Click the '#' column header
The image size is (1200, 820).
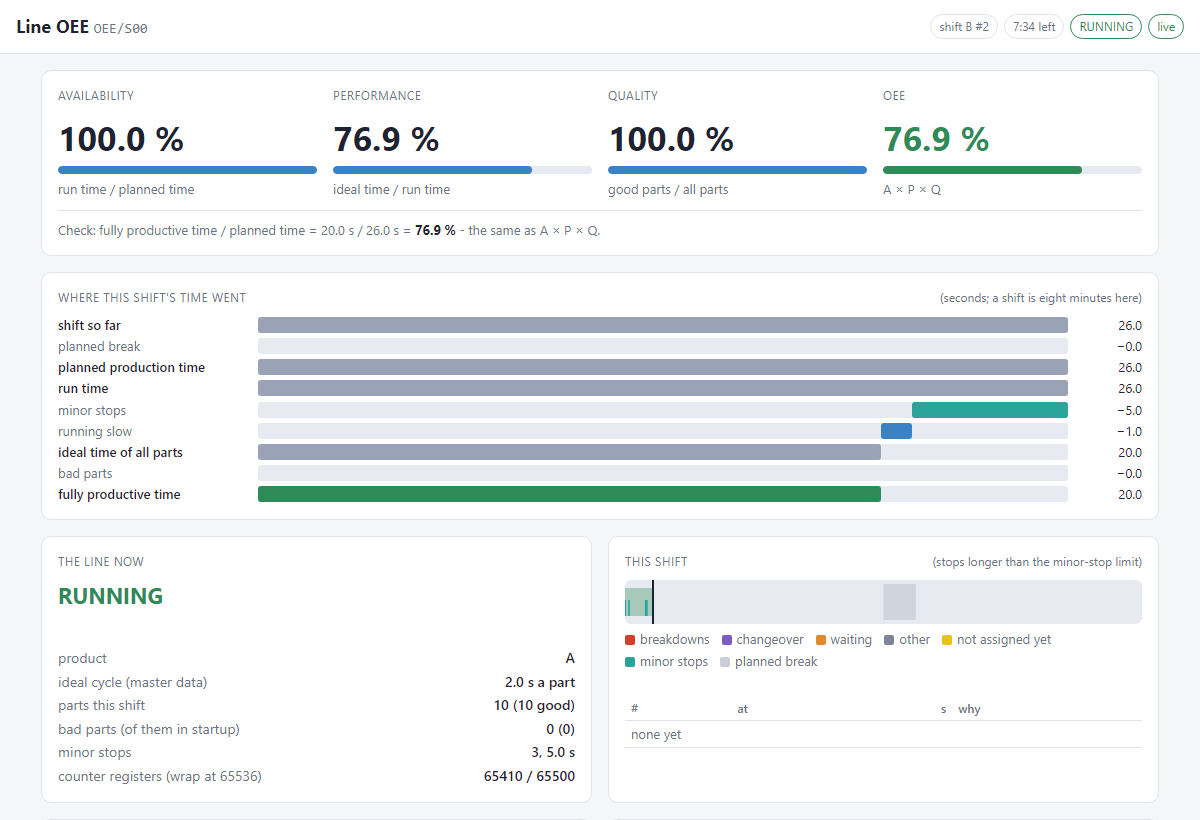[634, 709]
